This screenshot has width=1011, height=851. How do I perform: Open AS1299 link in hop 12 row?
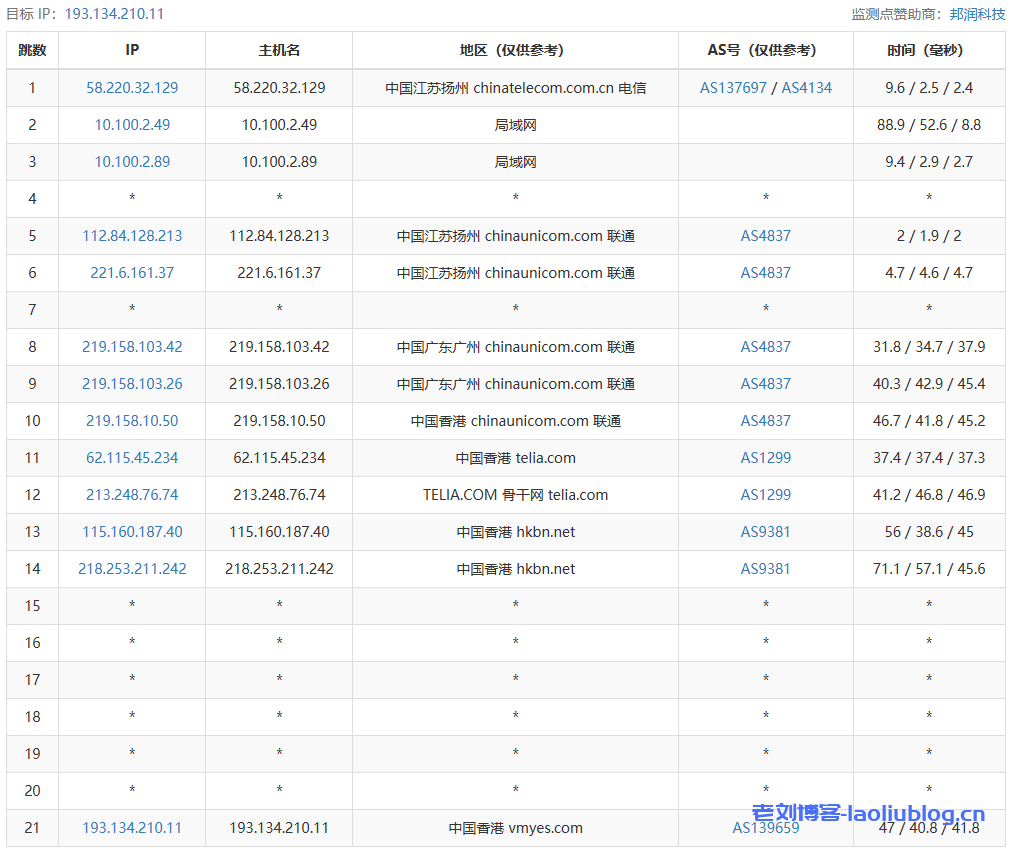[765, 495]
